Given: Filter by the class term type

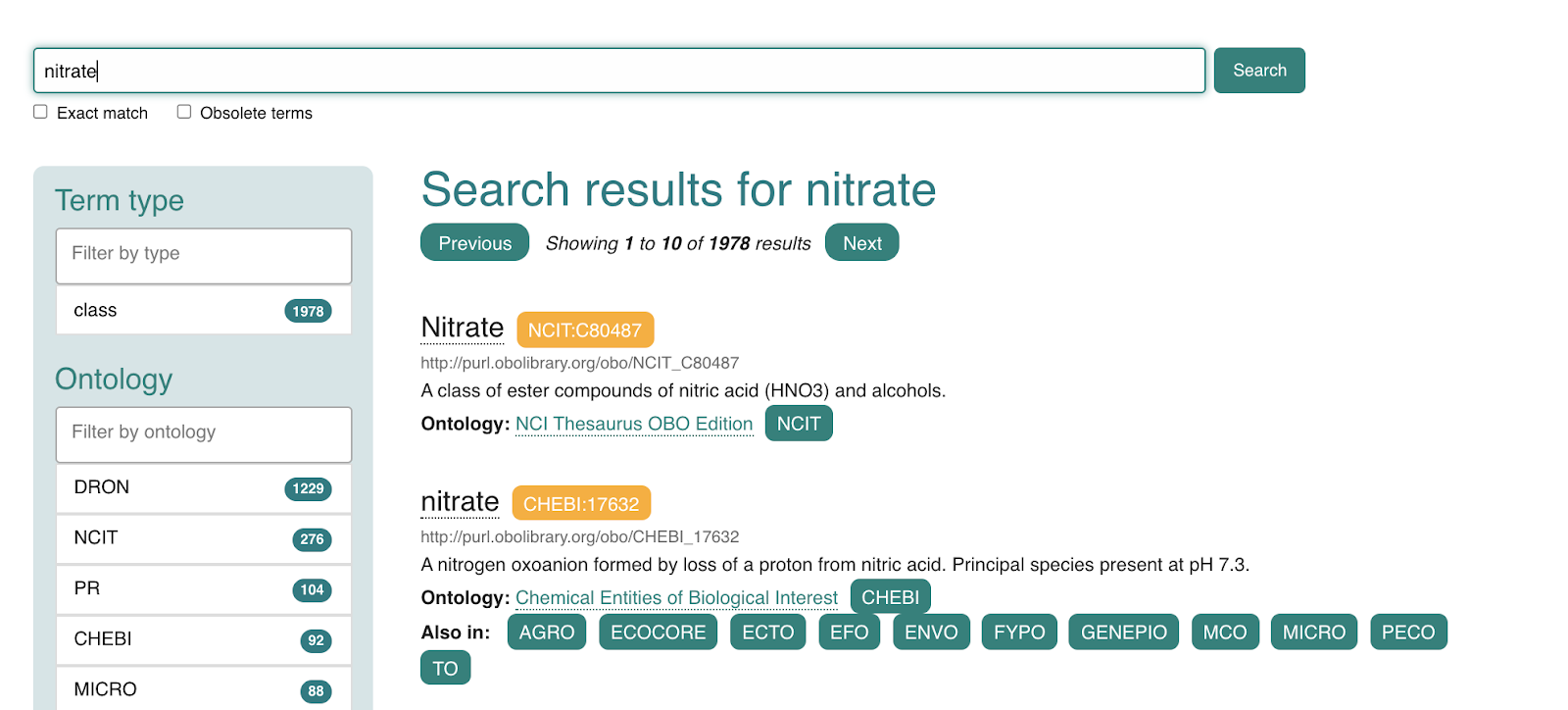Looking at the screenshot, I should tap(204, 311).
